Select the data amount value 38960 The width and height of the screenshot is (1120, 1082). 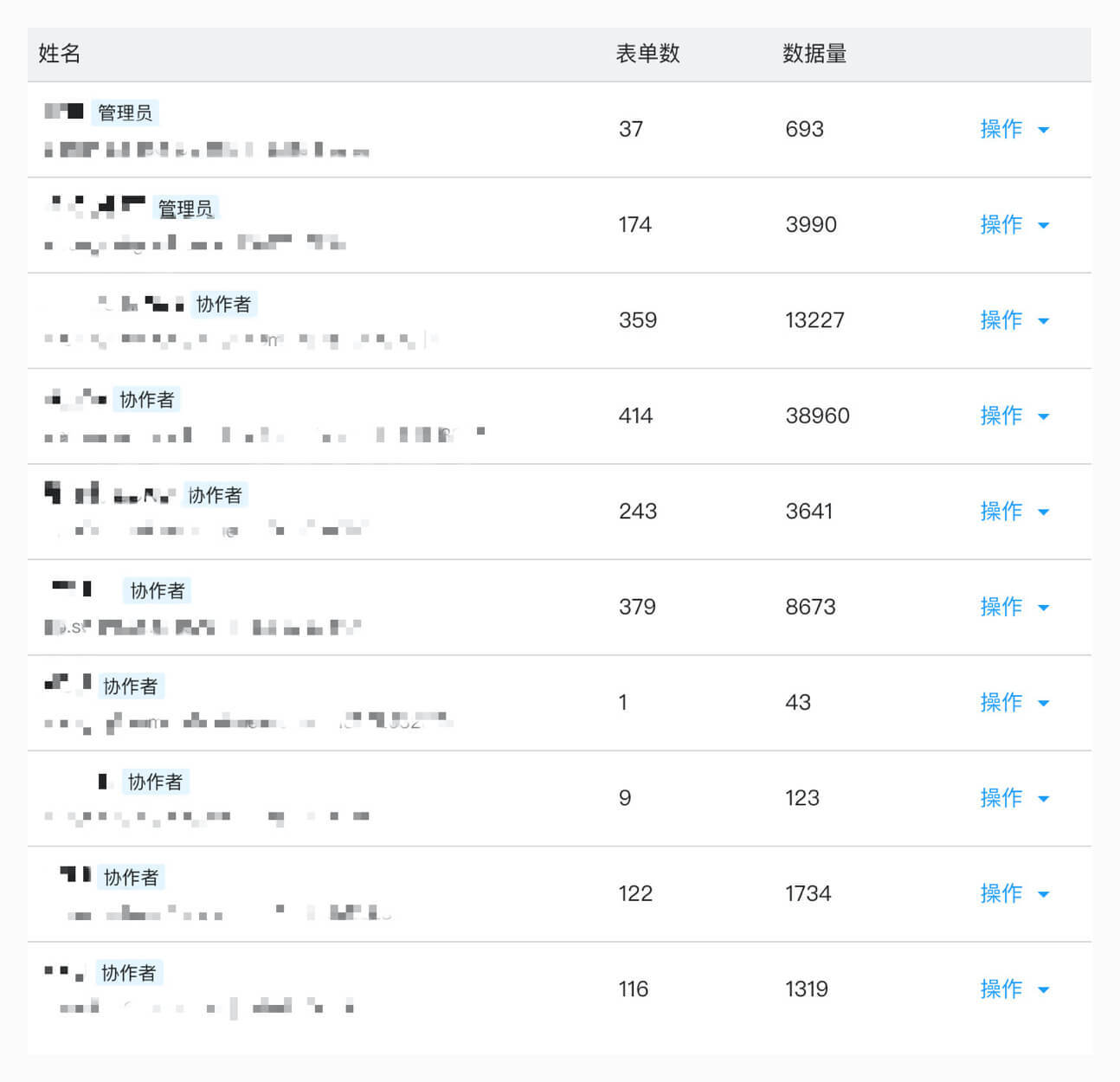(x=817, y=415)
